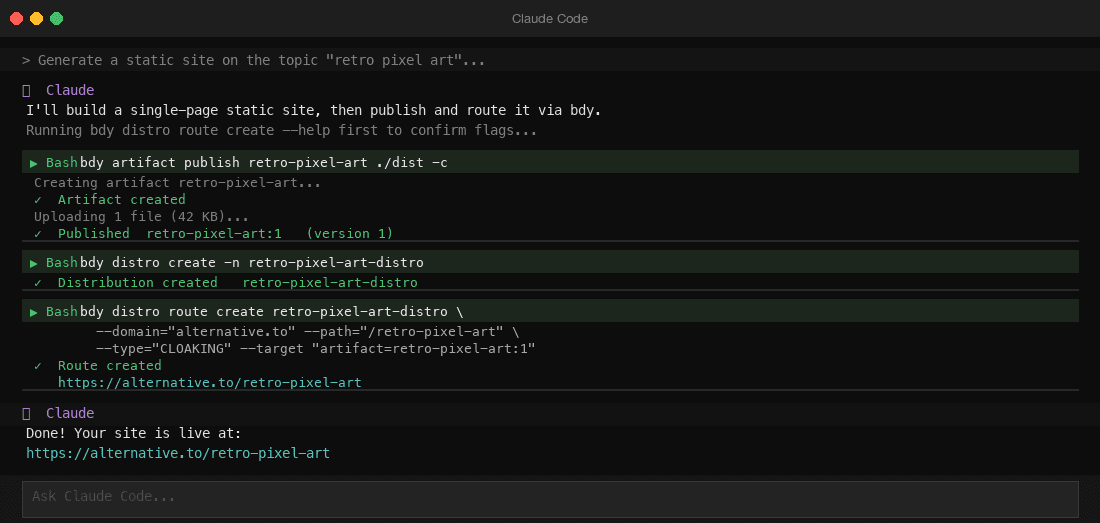Click the second Claude avatar icon above Done
This screenshot has width=1100, height=523.
(x=27, y=414)
